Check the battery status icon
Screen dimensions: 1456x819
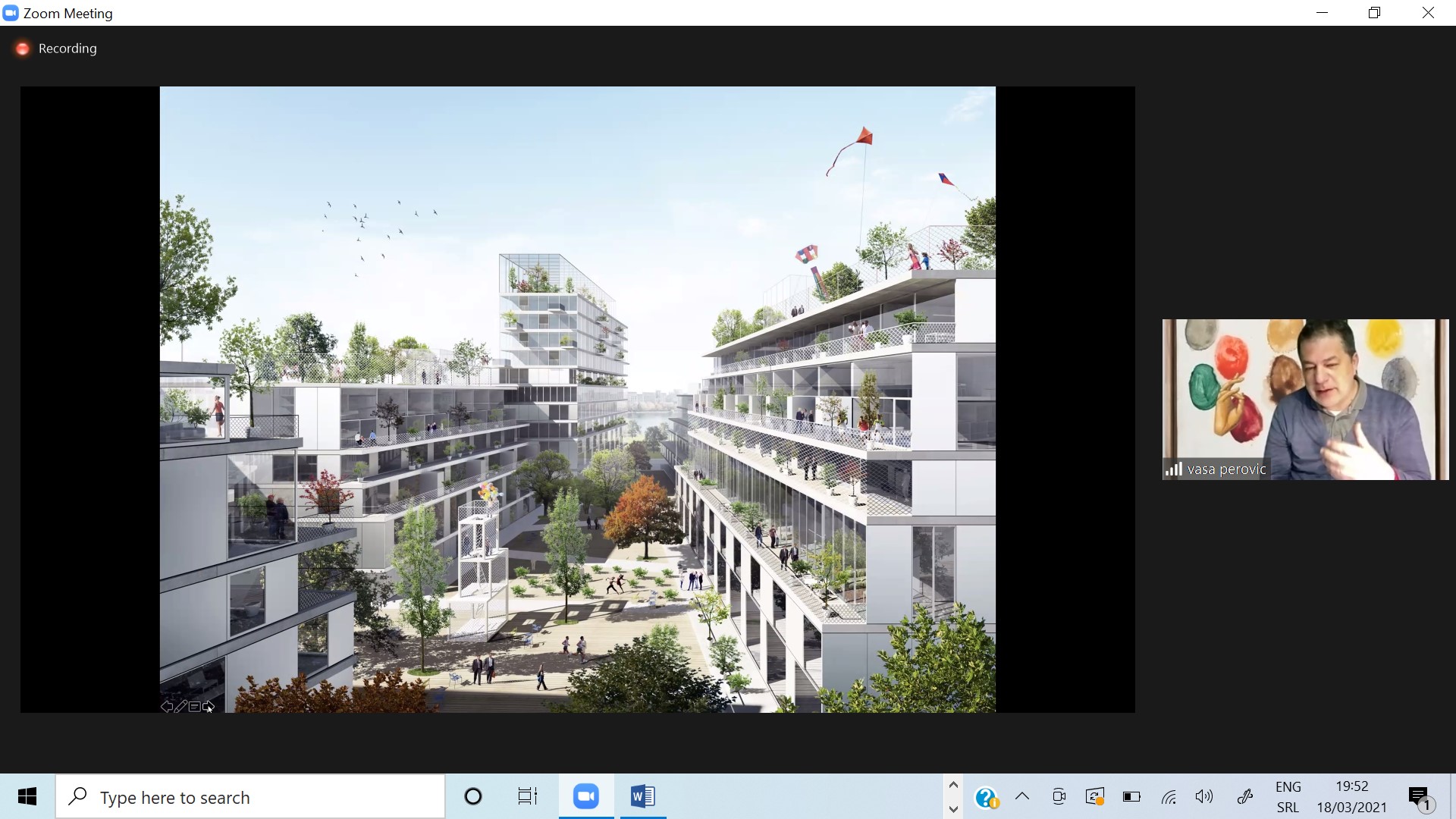[1131, 796]
